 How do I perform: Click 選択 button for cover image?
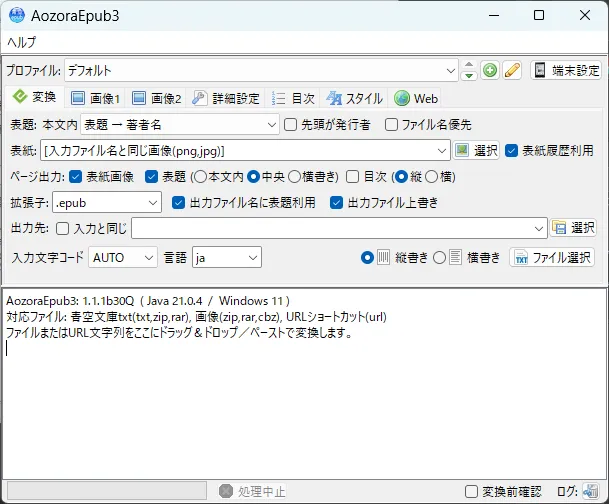click(477, 151)
